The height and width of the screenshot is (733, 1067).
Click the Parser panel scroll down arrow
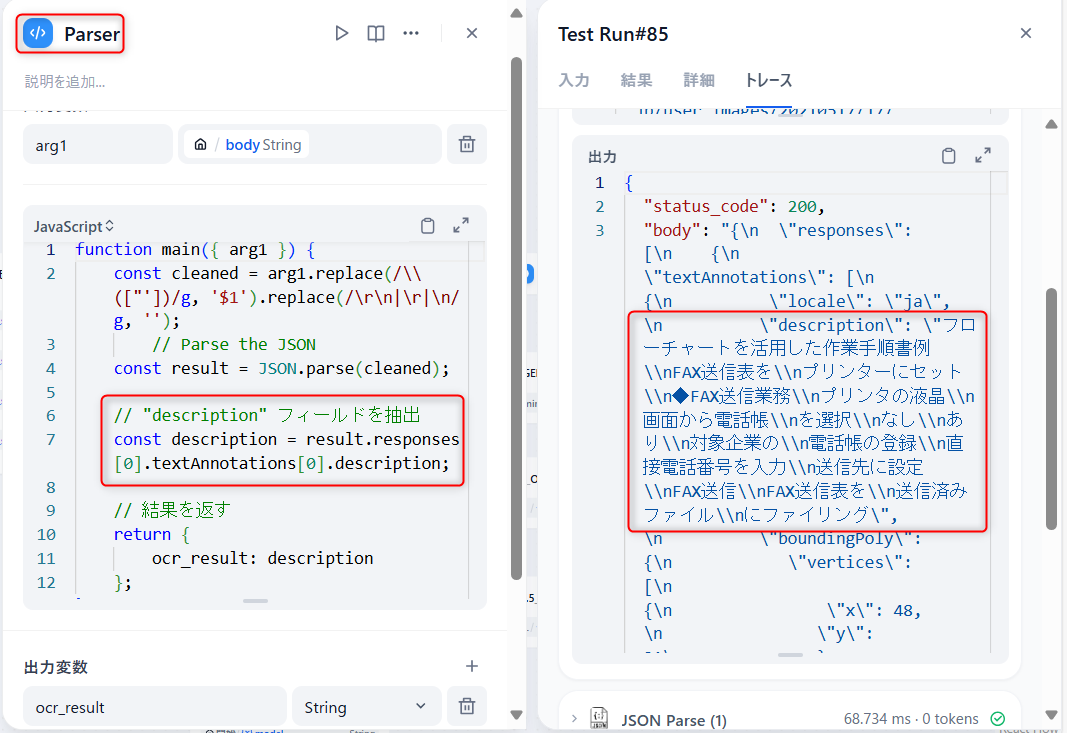(516, 715)
